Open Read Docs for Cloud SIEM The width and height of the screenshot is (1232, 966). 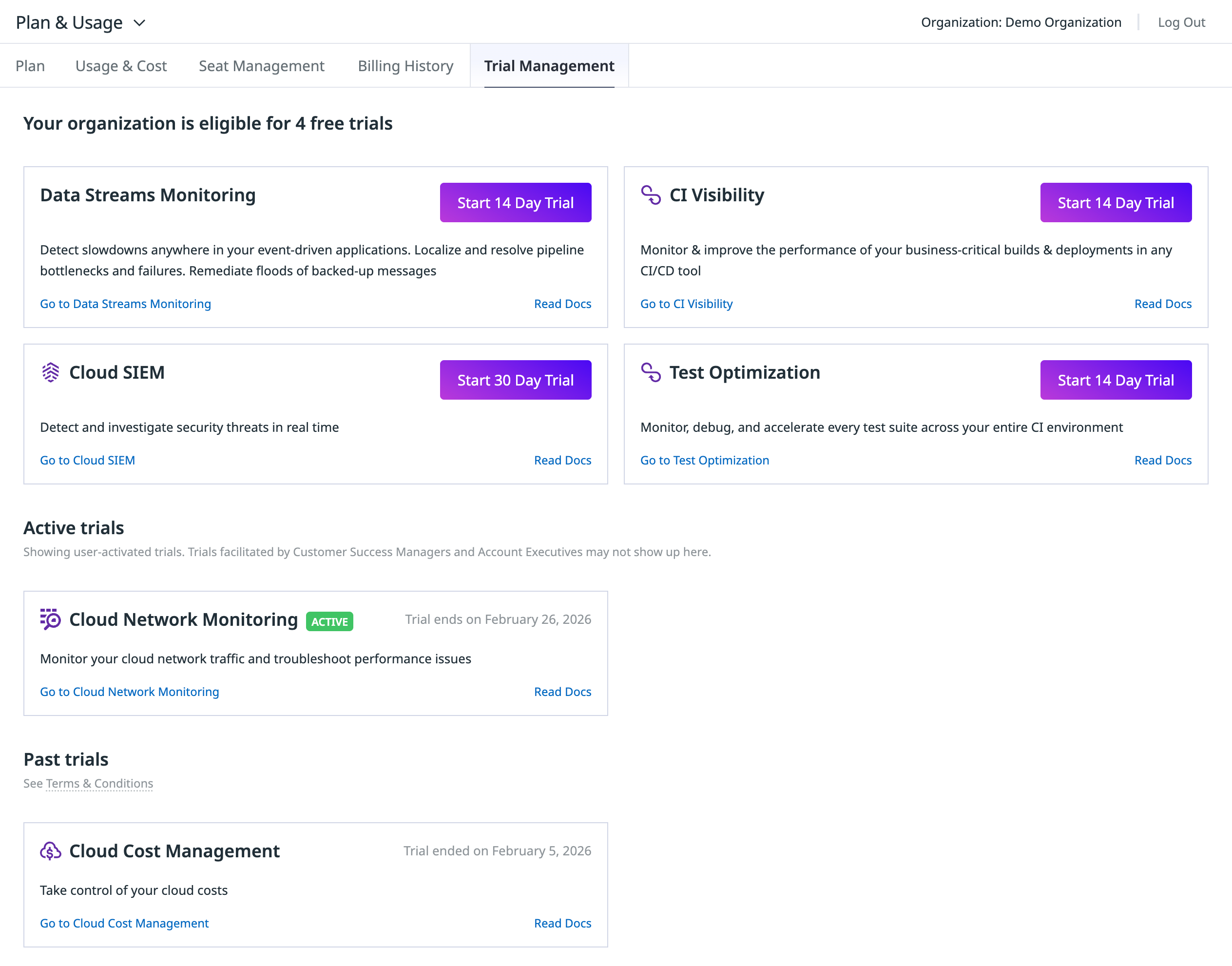562,461
